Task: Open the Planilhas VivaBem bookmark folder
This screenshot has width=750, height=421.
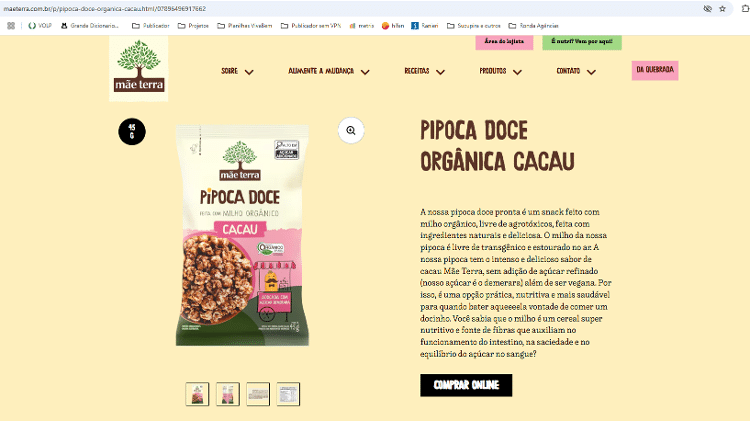Action: [x=244, y=26]
